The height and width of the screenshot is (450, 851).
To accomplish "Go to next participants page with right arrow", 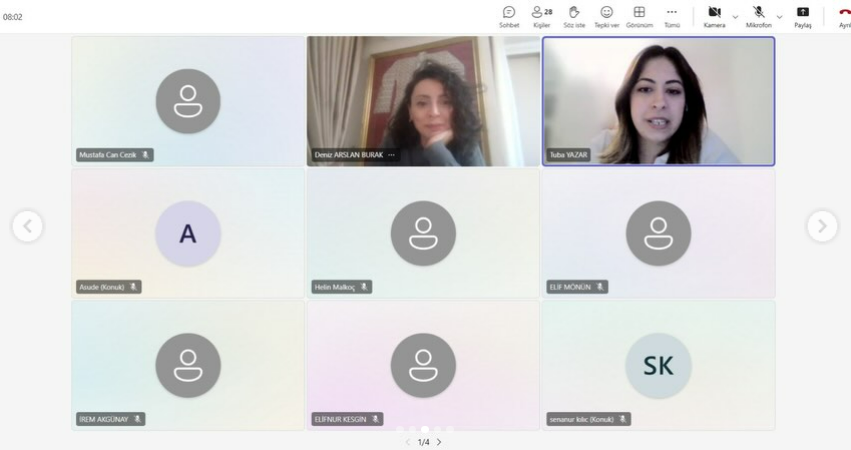I will pyautogui.click(x=822, y=227).
